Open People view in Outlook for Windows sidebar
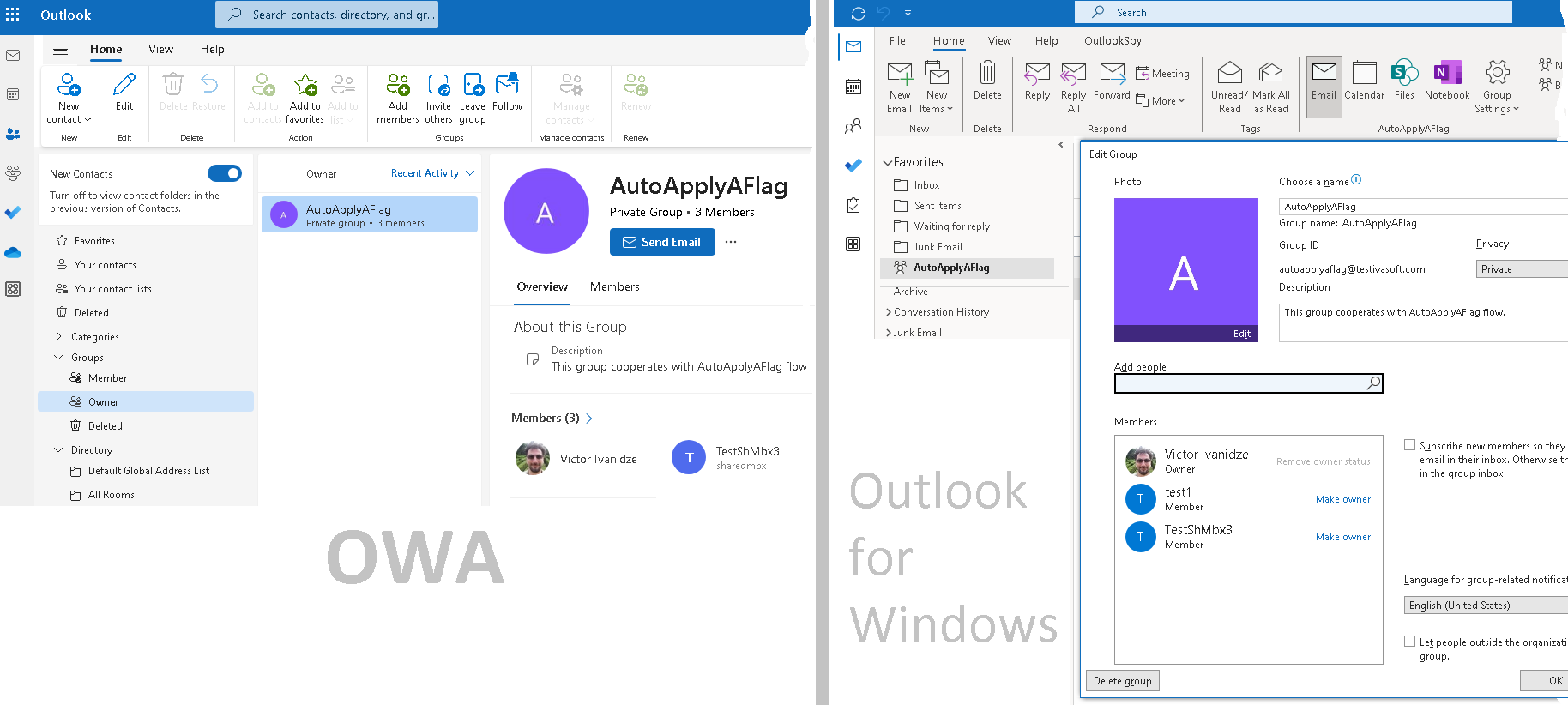The height and width of the screenshot is (705, 1568). [853, 126]
